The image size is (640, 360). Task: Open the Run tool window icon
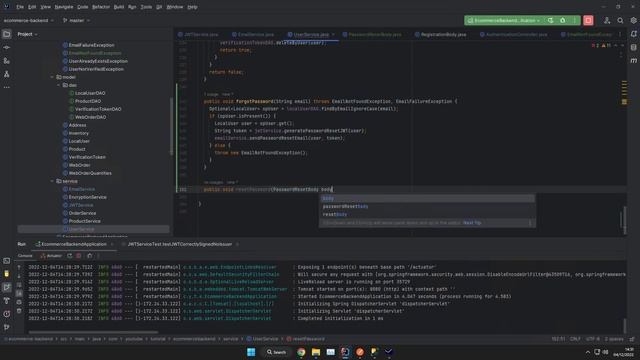7,287
